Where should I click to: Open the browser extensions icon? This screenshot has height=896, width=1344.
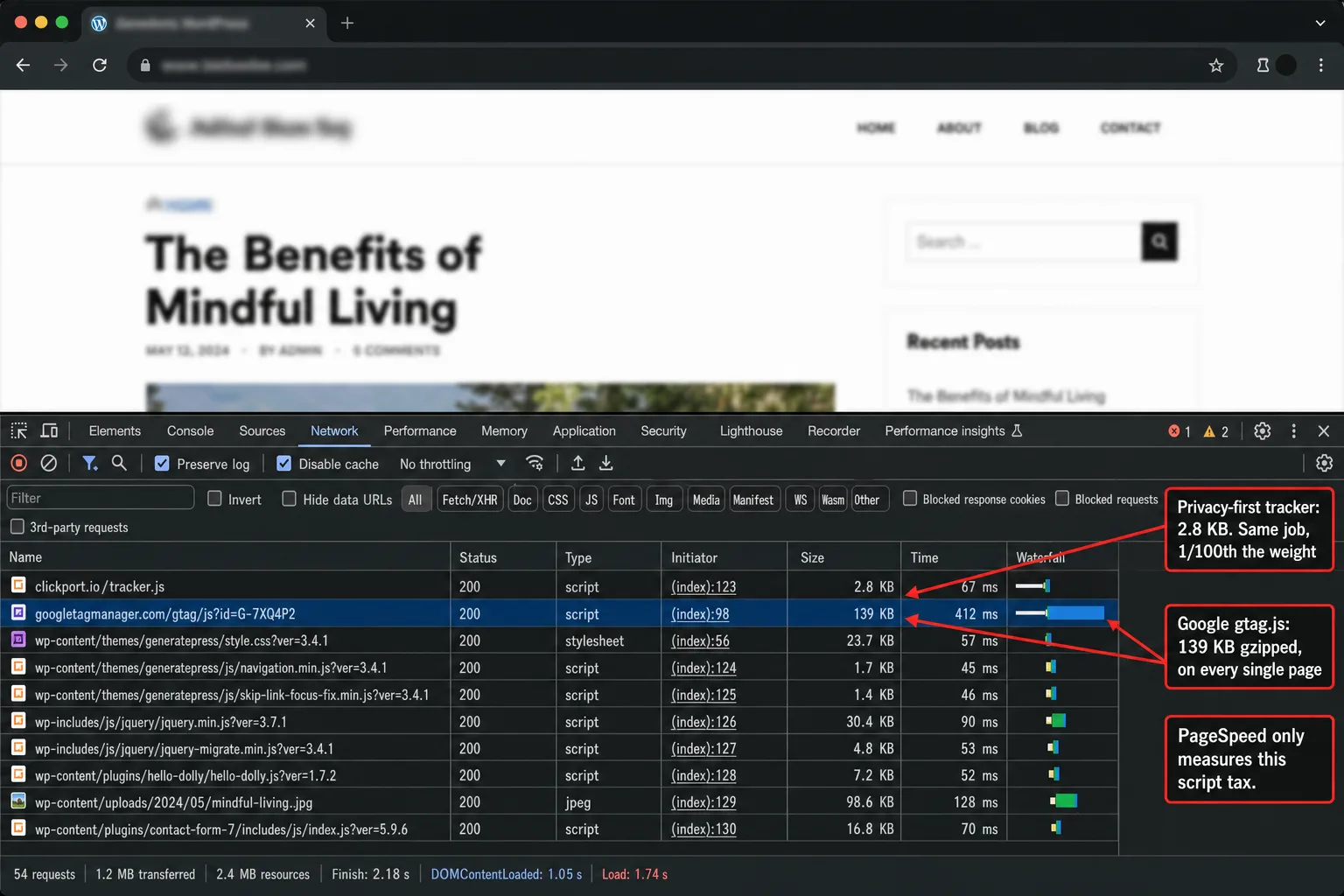point(1263,65)
